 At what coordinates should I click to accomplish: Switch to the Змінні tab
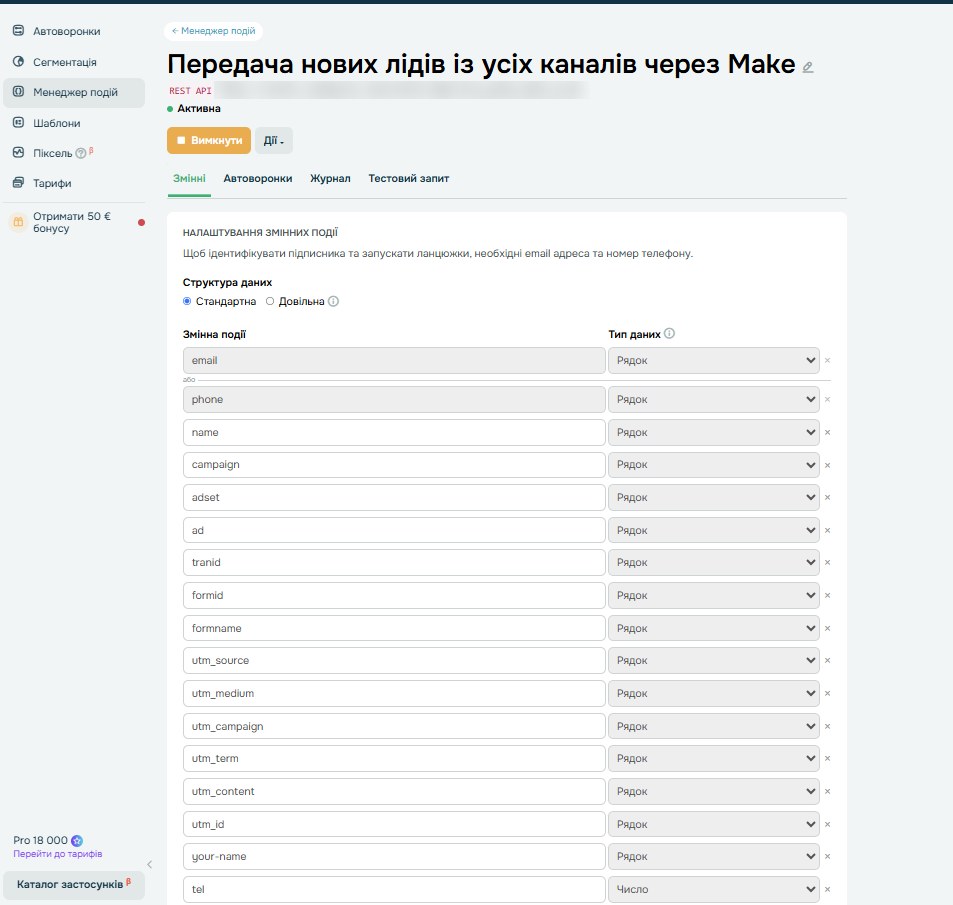coord(189,178)
